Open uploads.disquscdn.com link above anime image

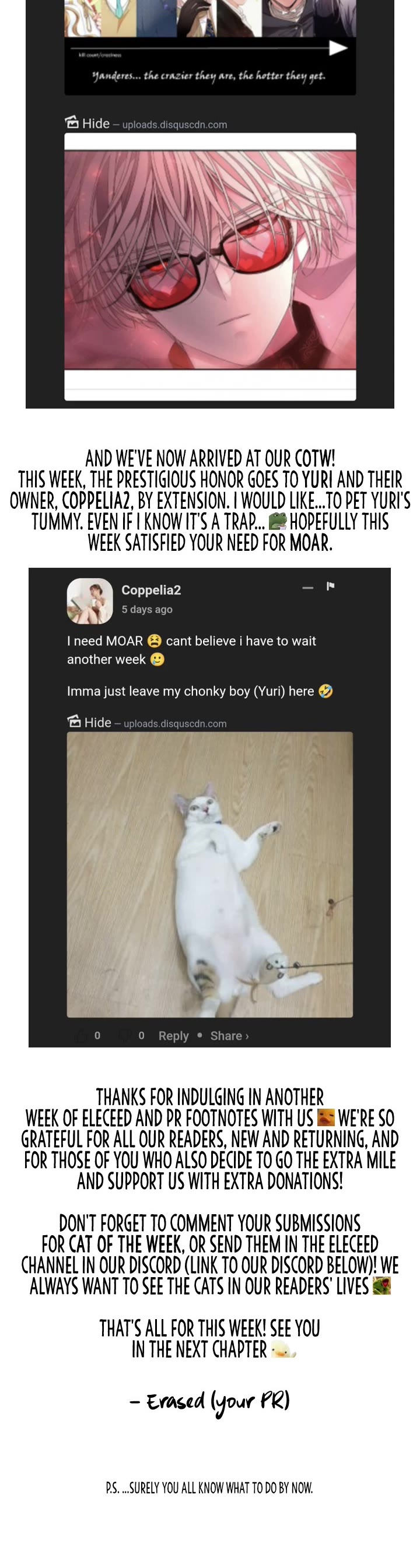174,125
